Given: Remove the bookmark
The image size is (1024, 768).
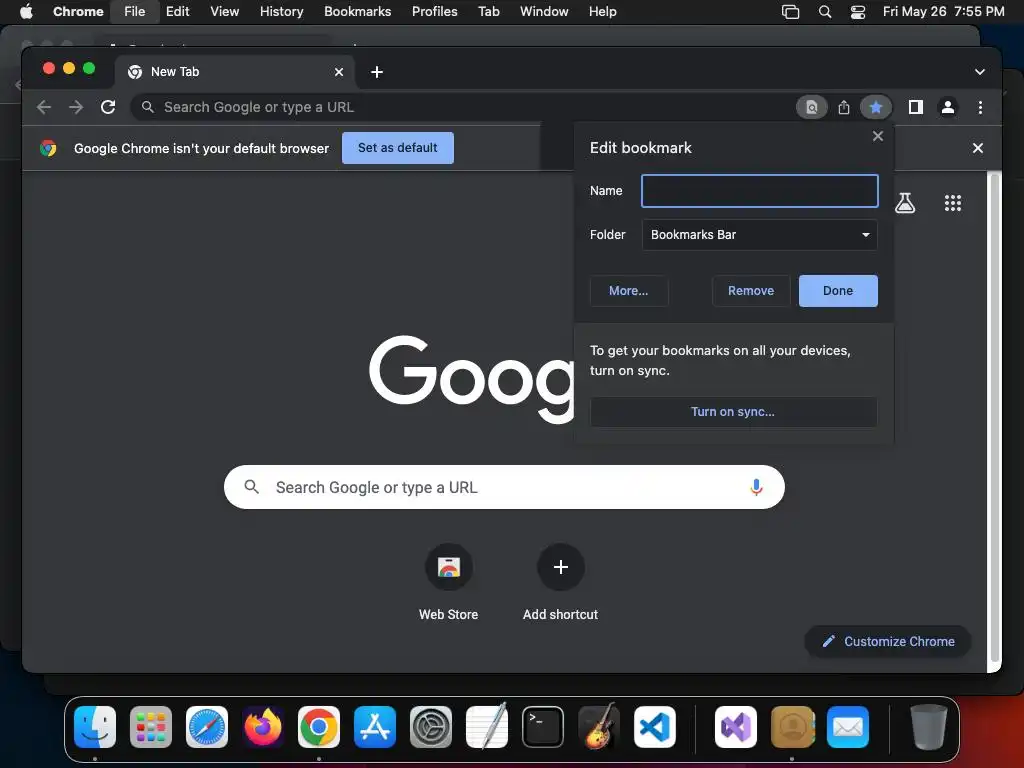Looking at the screenshot, I should [x=751, y=291].
